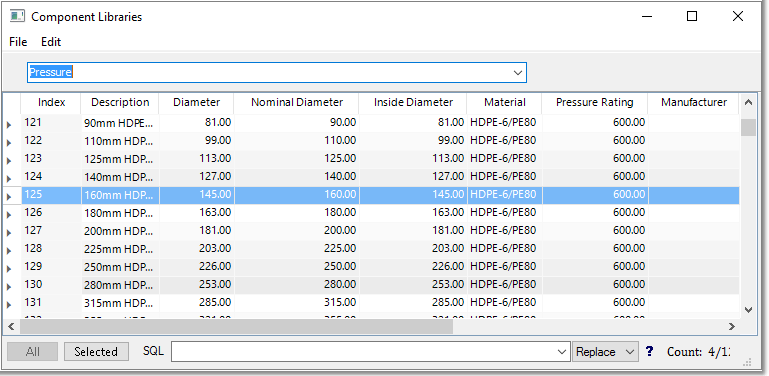Select the index 121 cell
Image resolution: width=769 pixels, height=376 pixels.
pos(51,123)
